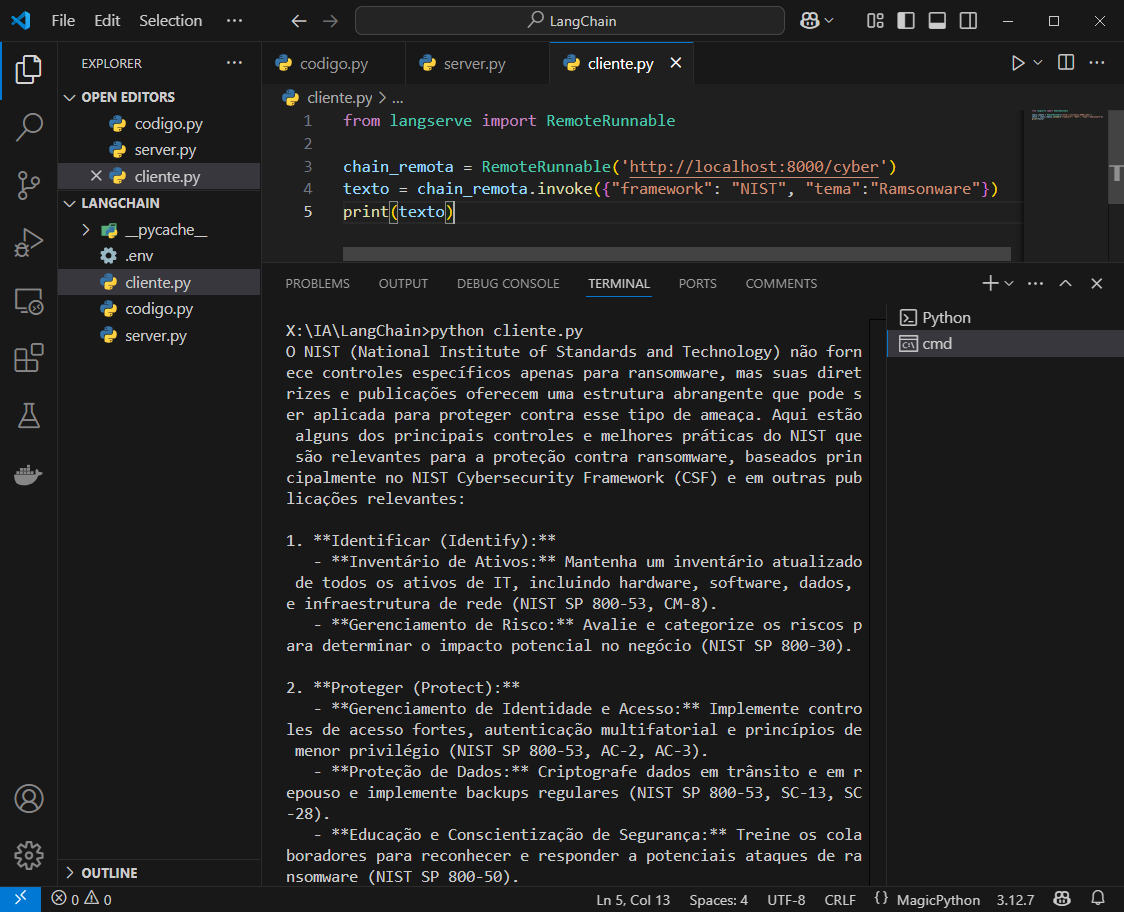Click the Copilot status icon in status bar

click(x=1062, y=899)
